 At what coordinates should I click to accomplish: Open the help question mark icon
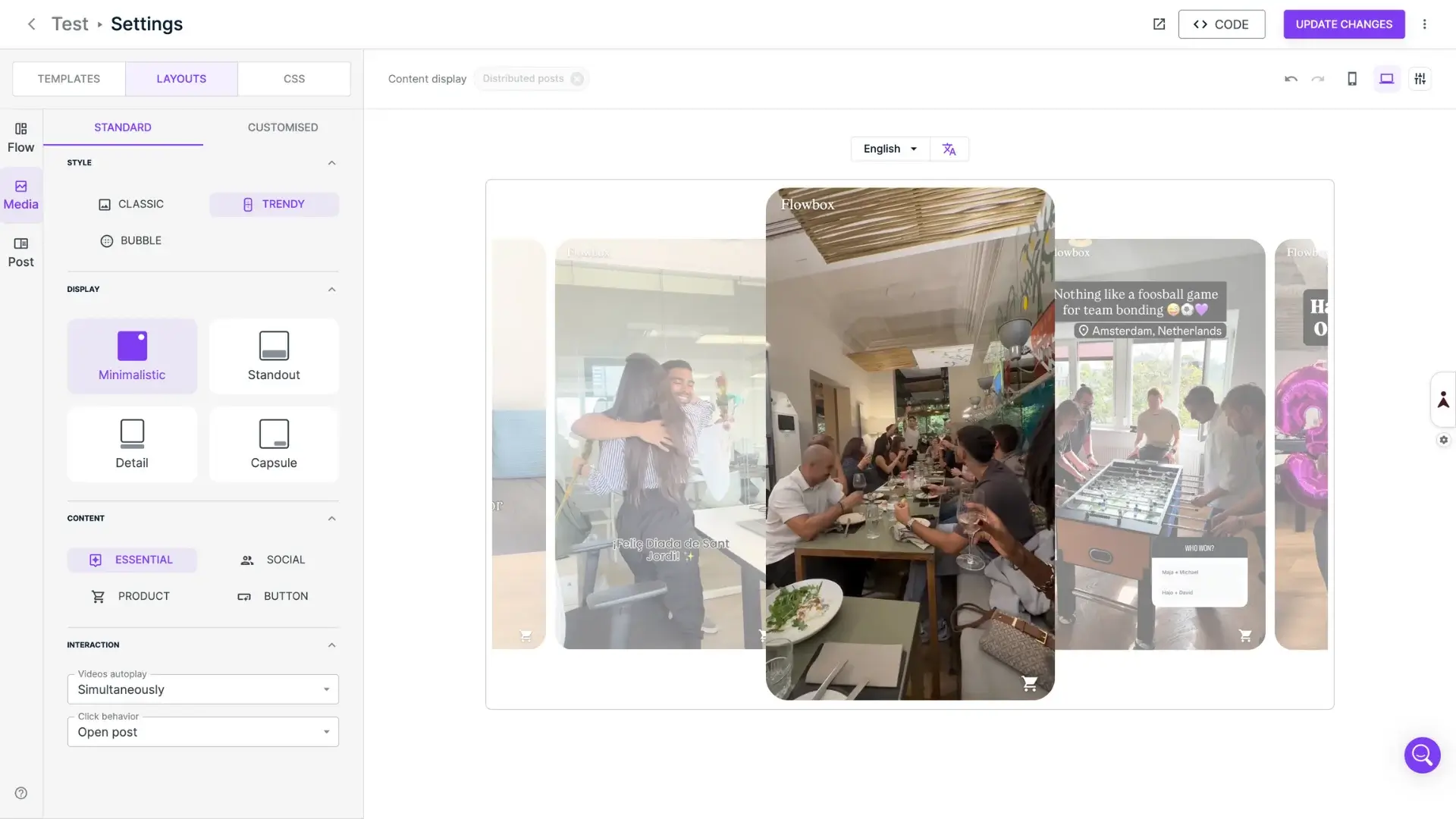[x=21, y=793]
